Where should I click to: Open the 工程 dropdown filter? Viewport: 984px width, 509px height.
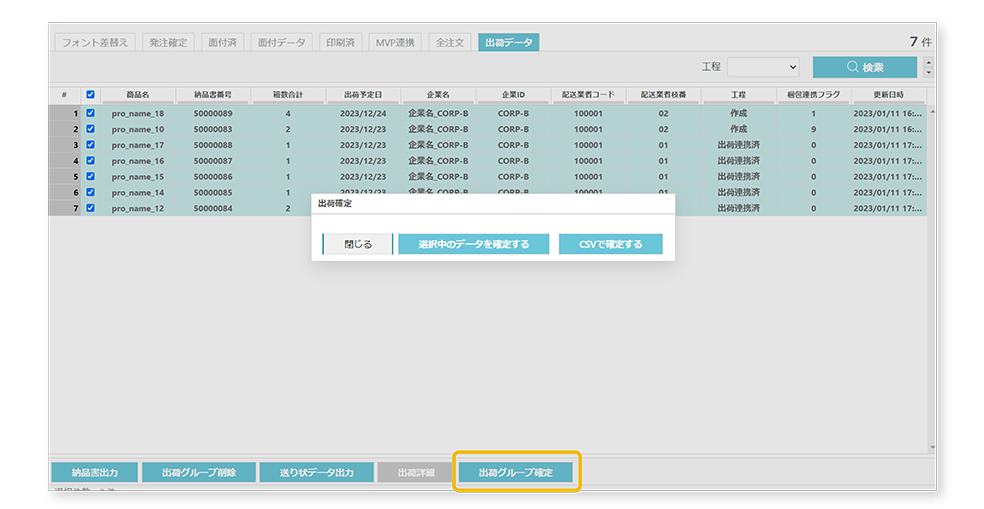tap(763, 67)
